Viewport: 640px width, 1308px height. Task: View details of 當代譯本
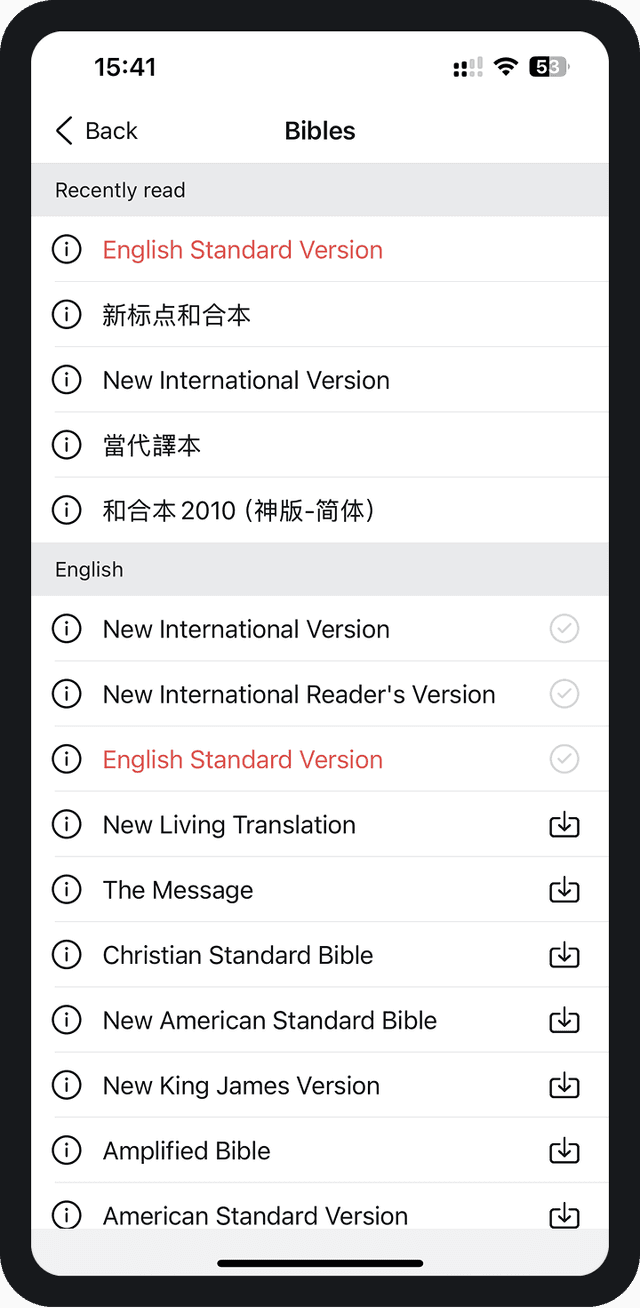coord(66,444)
